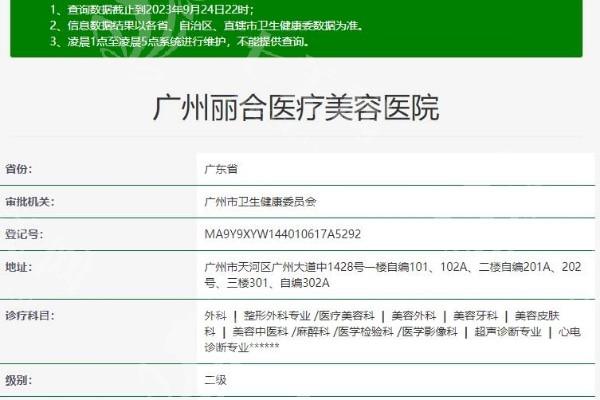The height and width of the screenshot is (400, 600).
Task: Click notice line about 卫生健康委数据为准
Action: point(207,25)
